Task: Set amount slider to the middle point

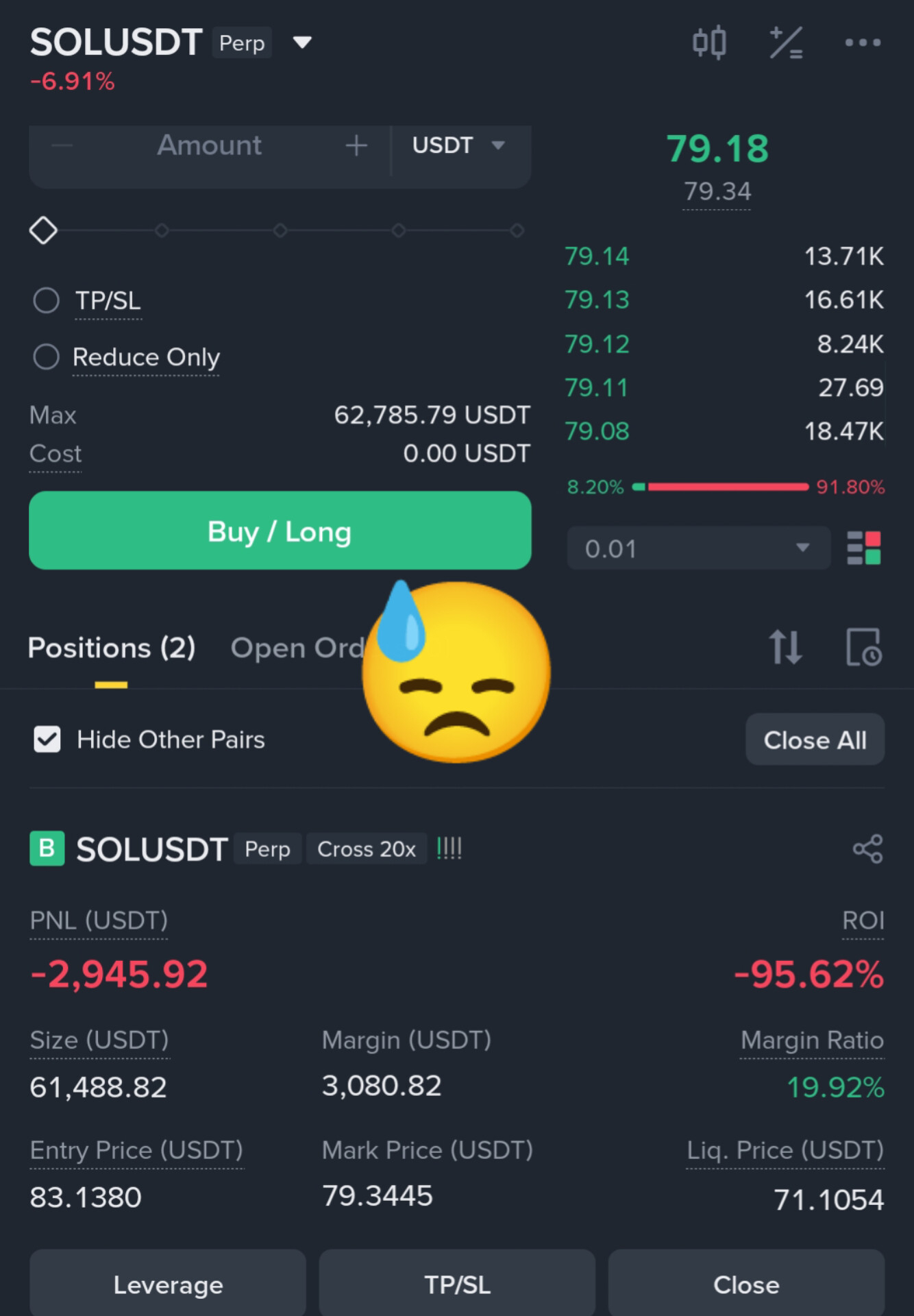Action: tap(280, 230)
